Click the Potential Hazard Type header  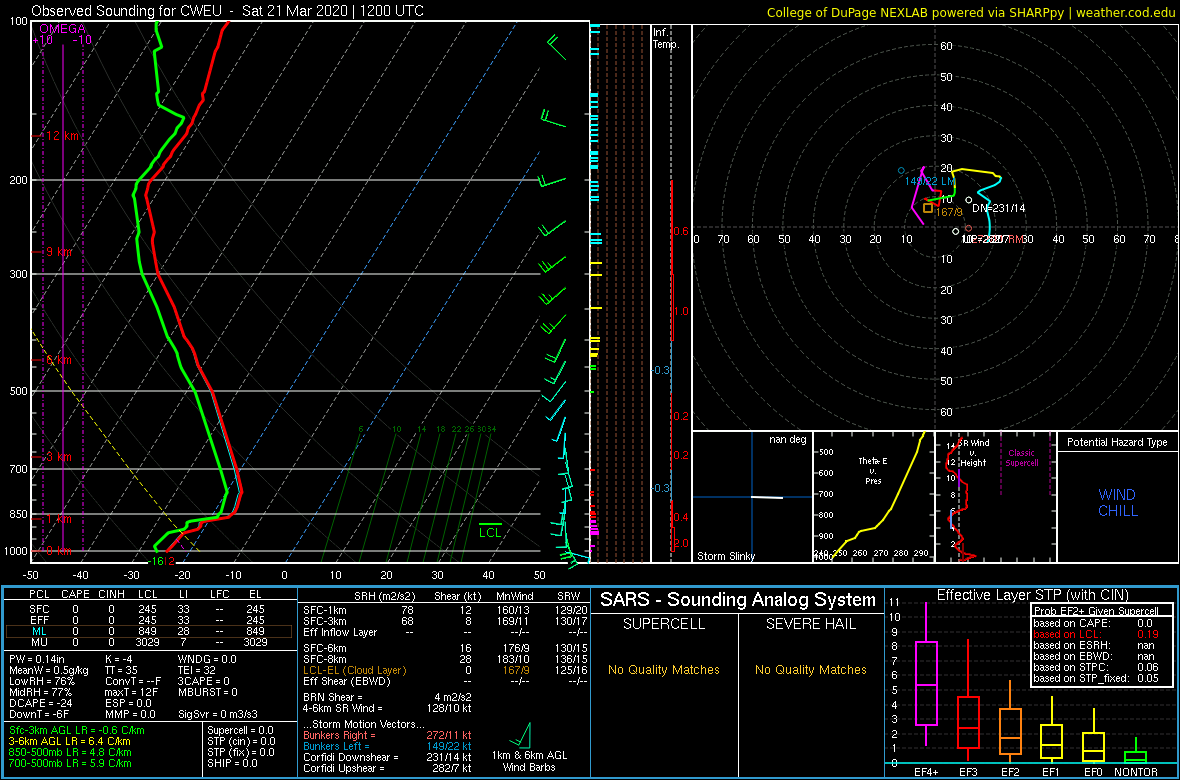1117,443
